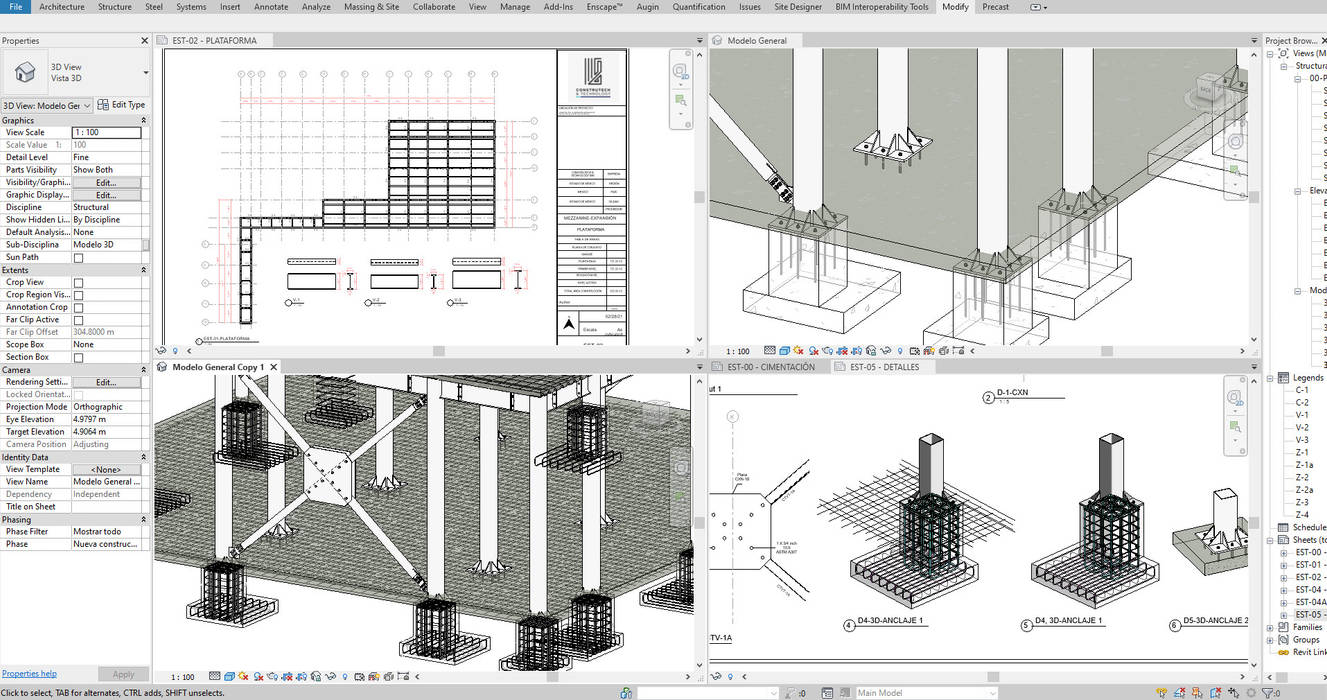Screen dimensions: 1327x700
Task: Click Temporary Hide/Isolate icon in EST-05 view bar
Action: tap(716, 677)
